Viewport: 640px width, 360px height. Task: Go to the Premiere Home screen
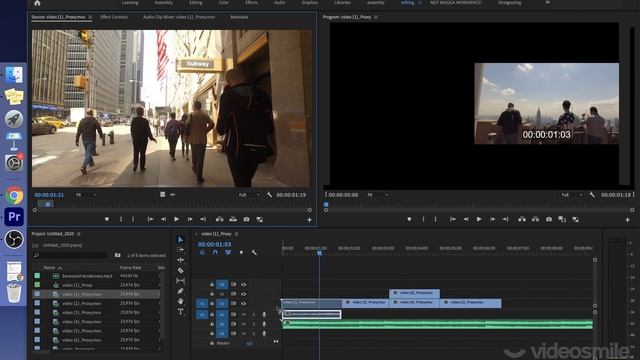[x=37, y=3]
